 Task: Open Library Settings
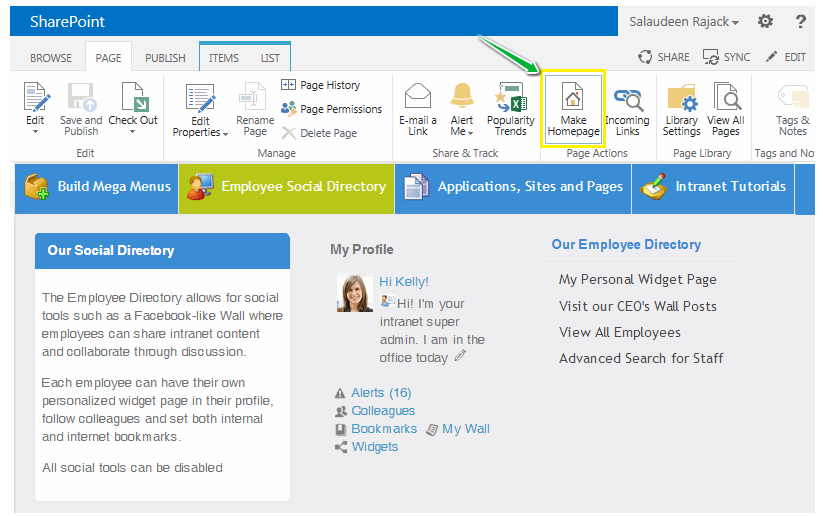coord(681,109)
